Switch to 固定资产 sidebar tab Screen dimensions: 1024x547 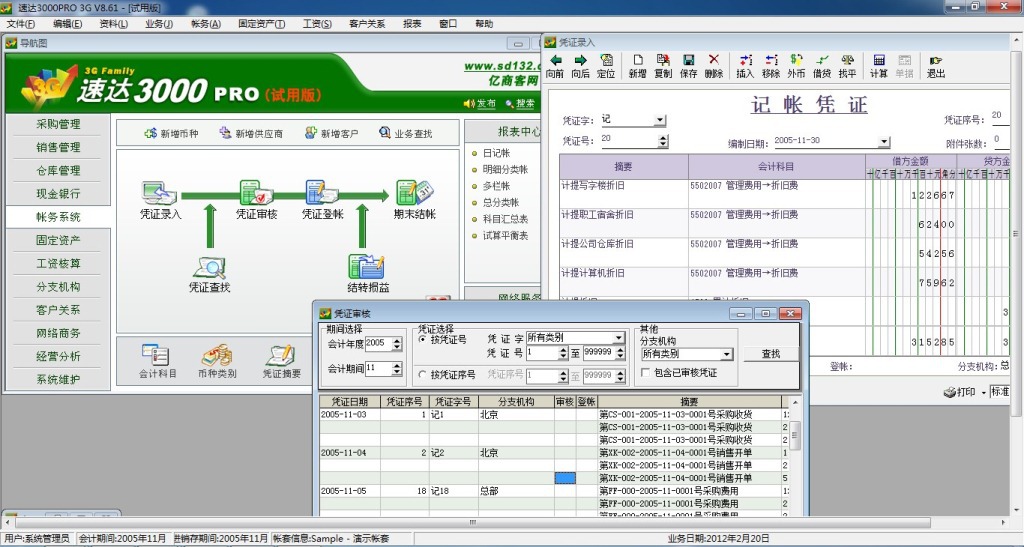(x=58, y=240)
